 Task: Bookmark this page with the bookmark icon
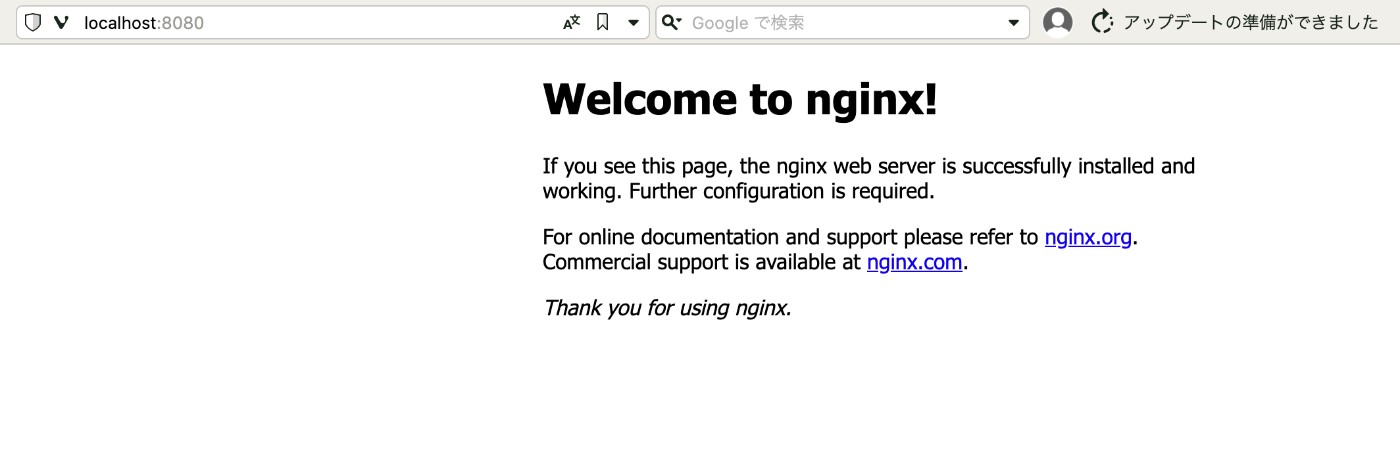[x=603, y=22]
